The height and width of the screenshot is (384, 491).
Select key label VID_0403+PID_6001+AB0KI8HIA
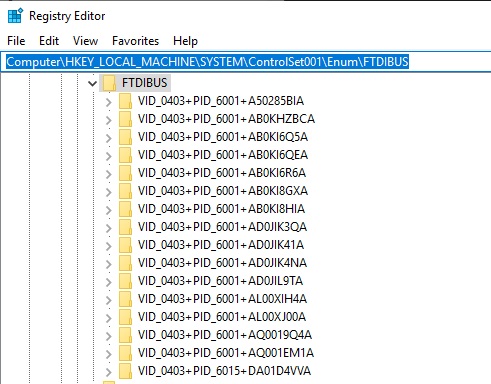pos(221,209)
